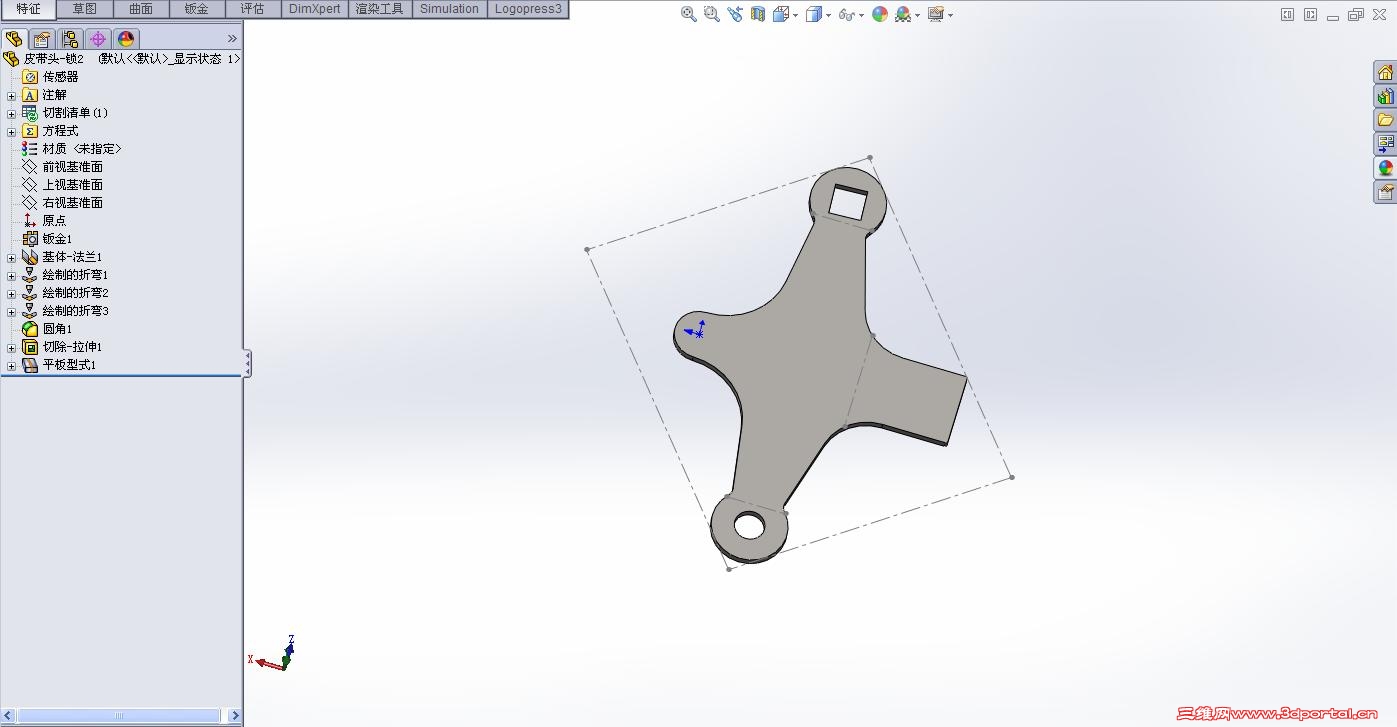The width and height of the screenshot is (1397, 727).
Task: Click the feature tree's horizontal scrollbar thumb
Action: [119, 716]
